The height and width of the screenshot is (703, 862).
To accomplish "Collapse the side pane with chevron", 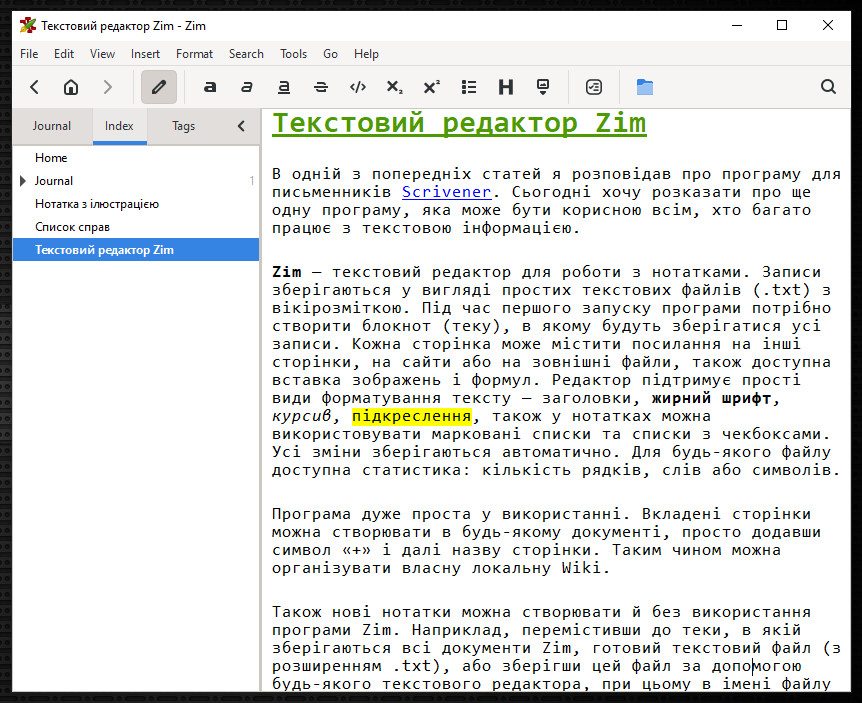I will point(241,126).
